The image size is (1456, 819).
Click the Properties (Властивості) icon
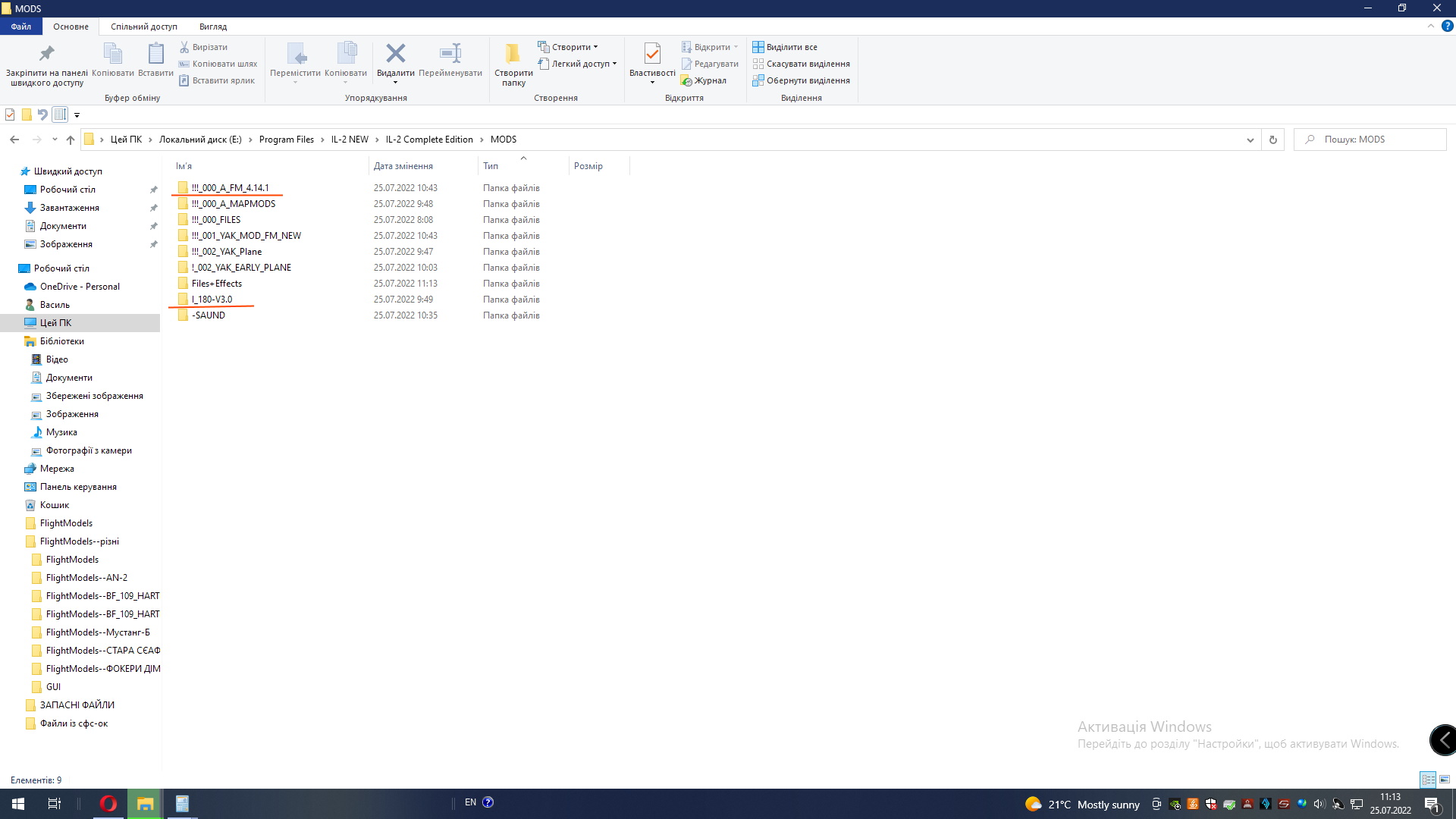pos(651,55)
